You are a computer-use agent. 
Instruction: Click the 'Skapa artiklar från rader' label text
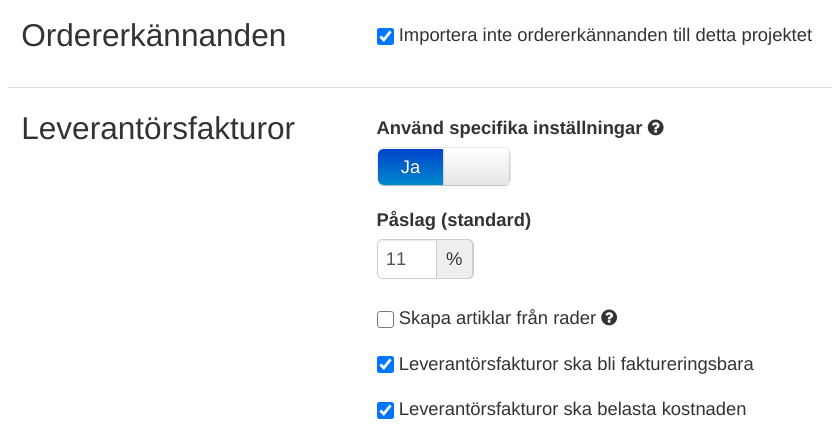[497, 319]
